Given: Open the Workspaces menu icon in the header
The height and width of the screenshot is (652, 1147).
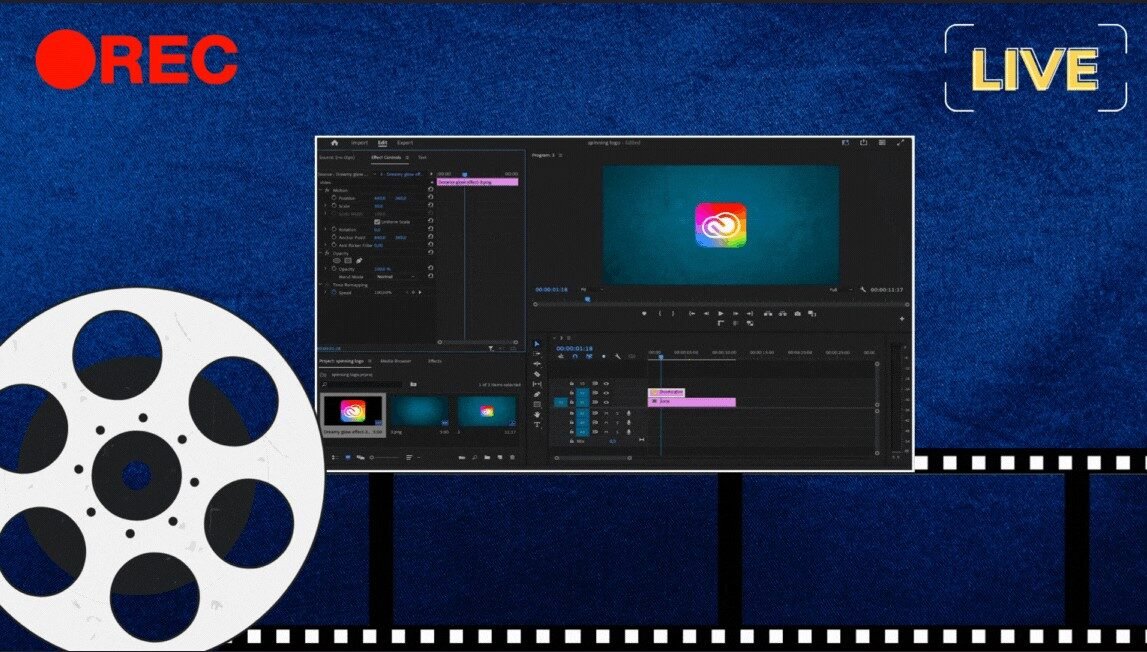Looking at the screenshot, I should coord(846,143).
